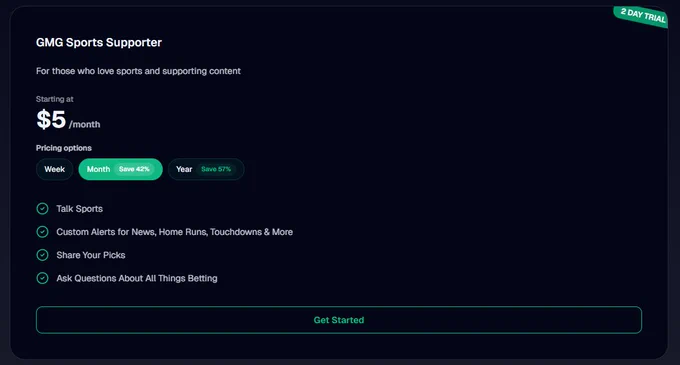Click the Custom Alerts for News feature text
This screenshot has height=365, width=680.
[x=174, y=232]
